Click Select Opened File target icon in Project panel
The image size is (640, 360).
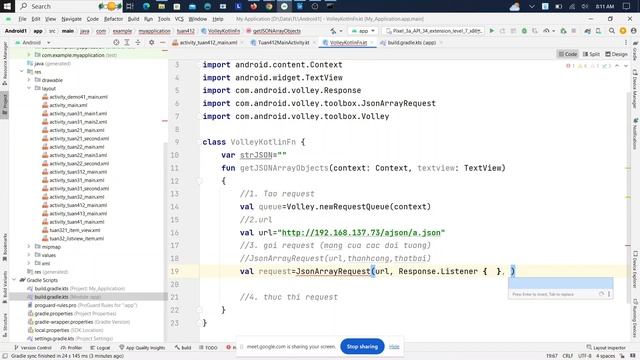[x=116, y=42]
